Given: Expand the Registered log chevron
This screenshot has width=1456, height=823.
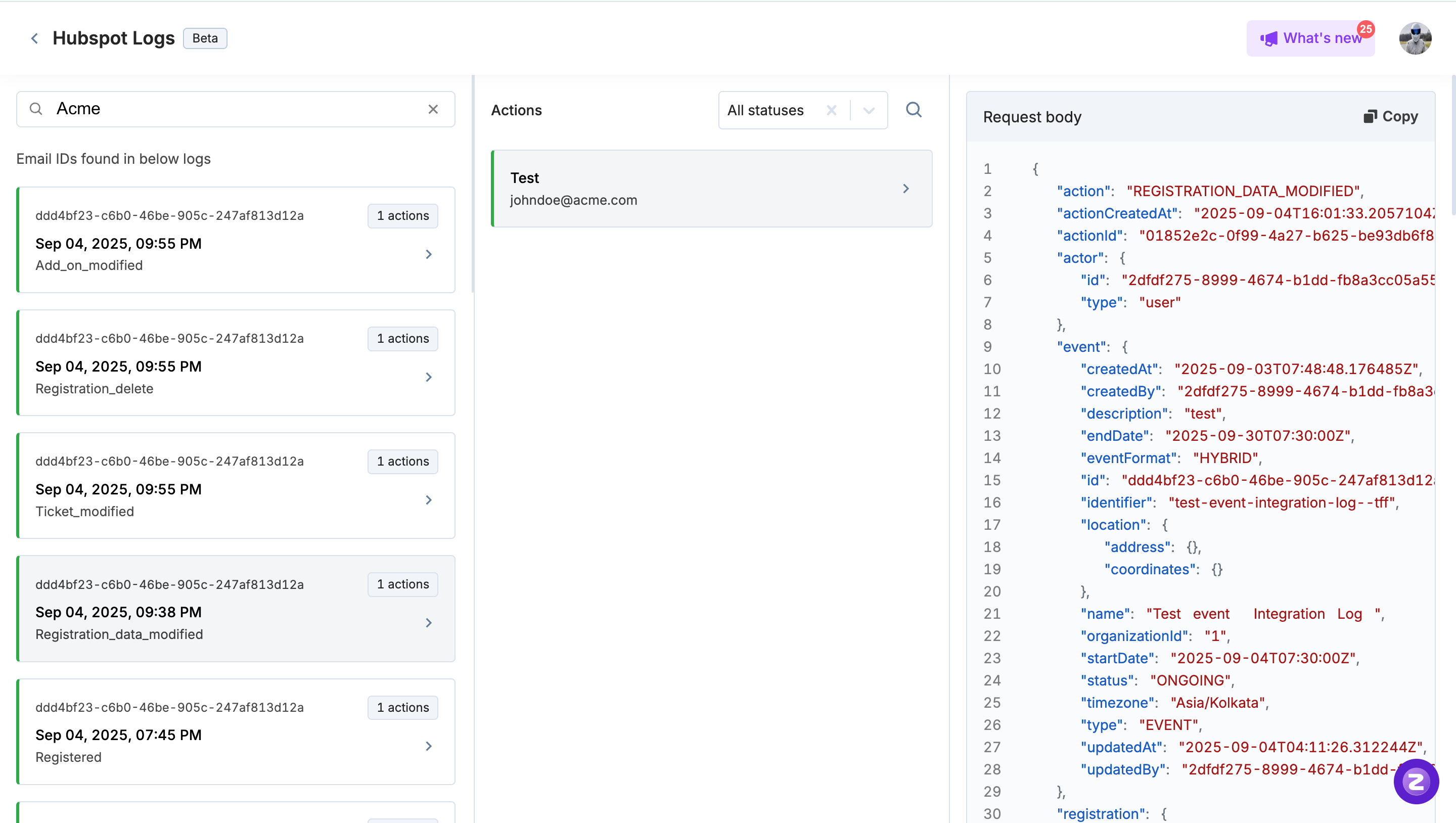Looking at the screenshot, I should (x=428, y=746).
